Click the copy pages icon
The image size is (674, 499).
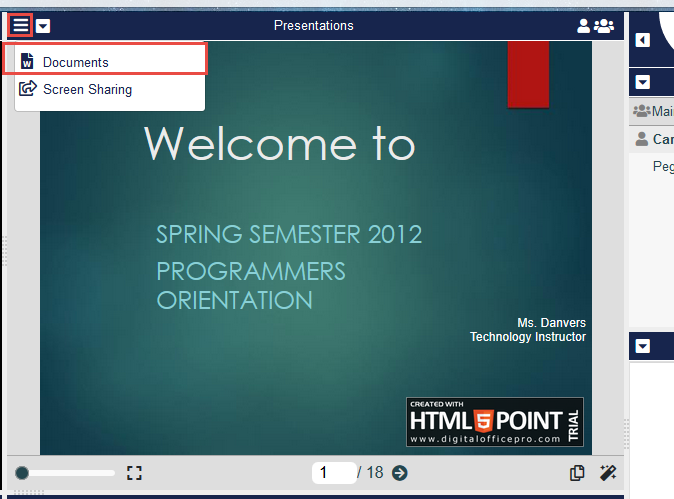coord(577,473)
